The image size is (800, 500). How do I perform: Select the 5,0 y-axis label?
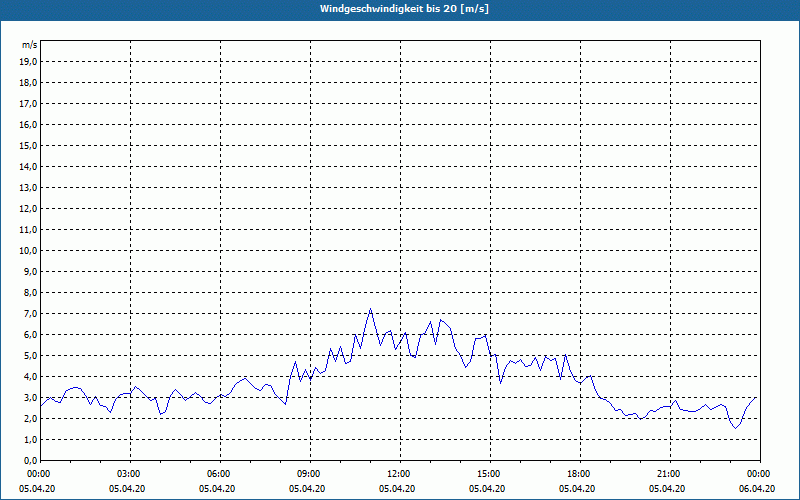30,356
